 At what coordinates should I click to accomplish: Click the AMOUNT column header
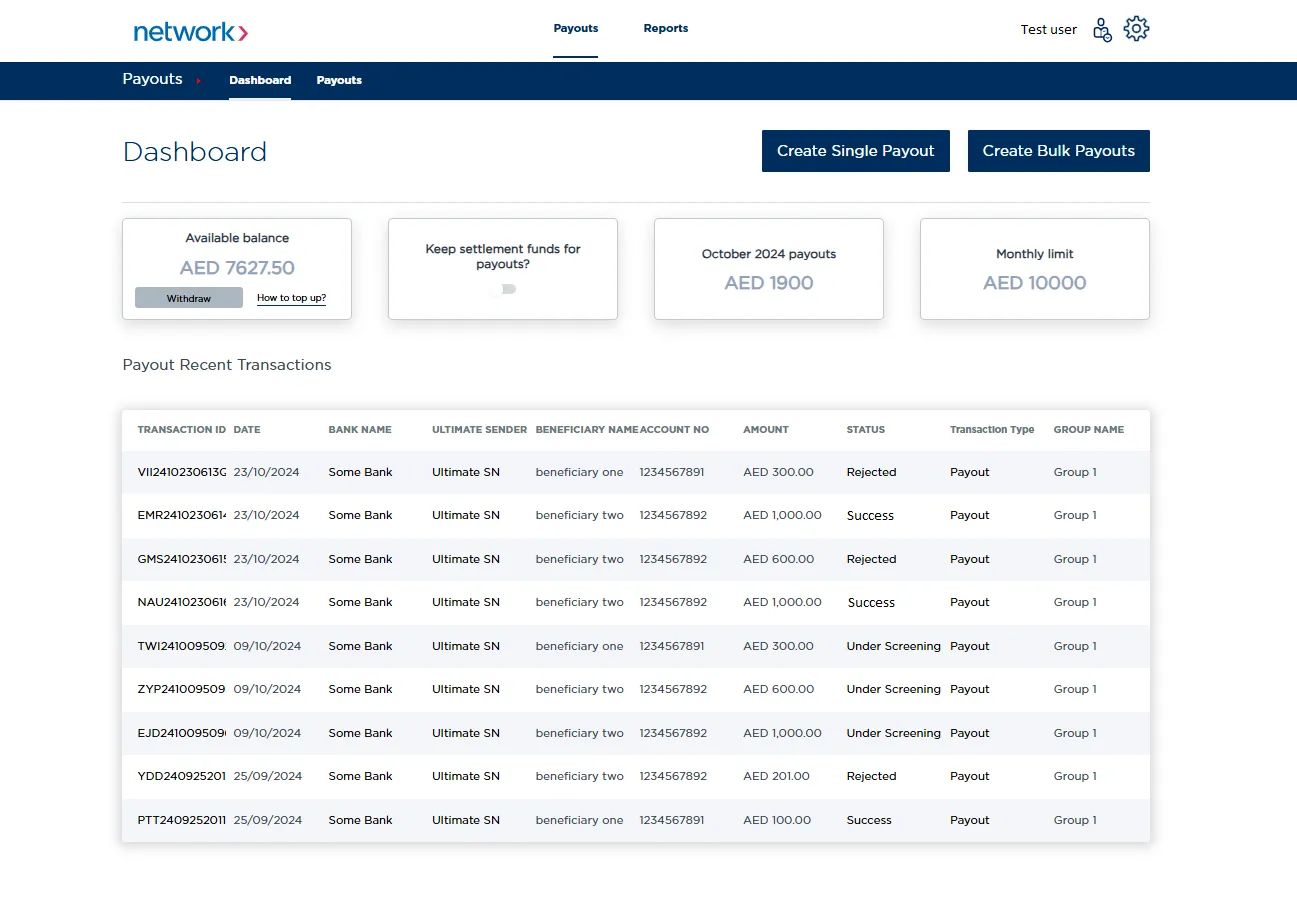766,430
